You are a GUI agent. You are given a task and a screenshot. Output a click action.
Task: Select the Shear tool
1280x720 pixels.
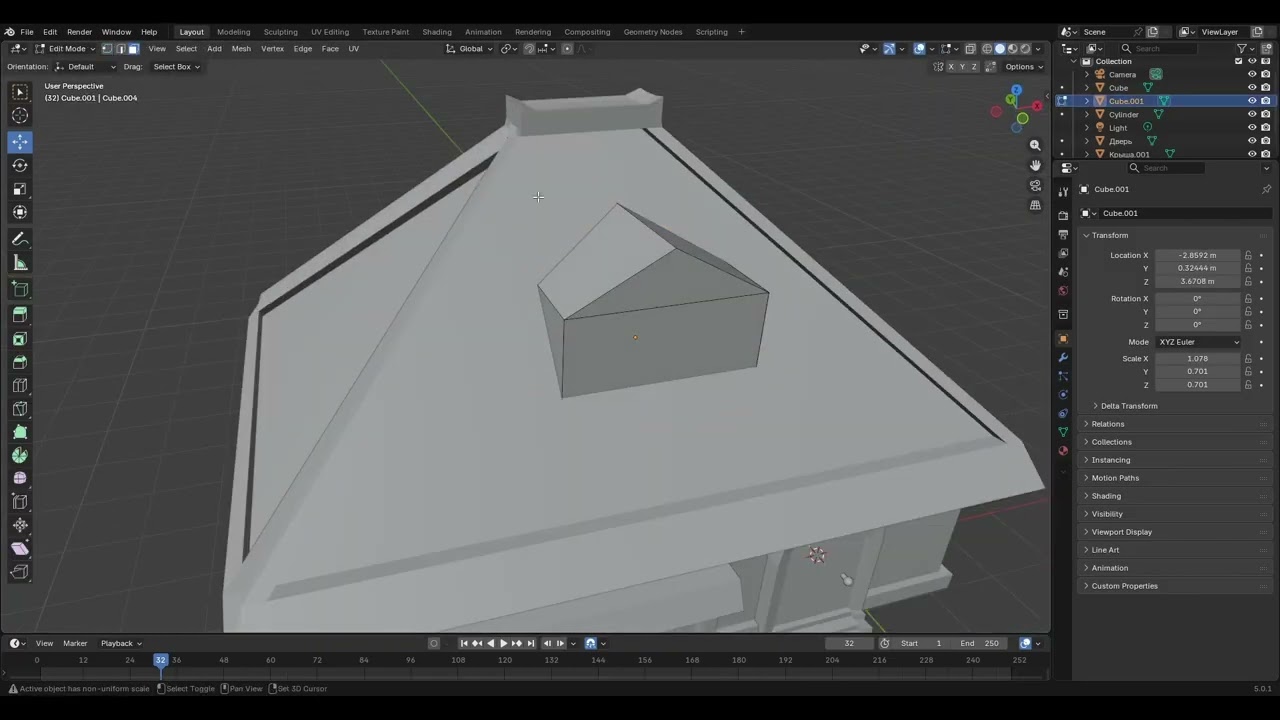pos(20,548)
